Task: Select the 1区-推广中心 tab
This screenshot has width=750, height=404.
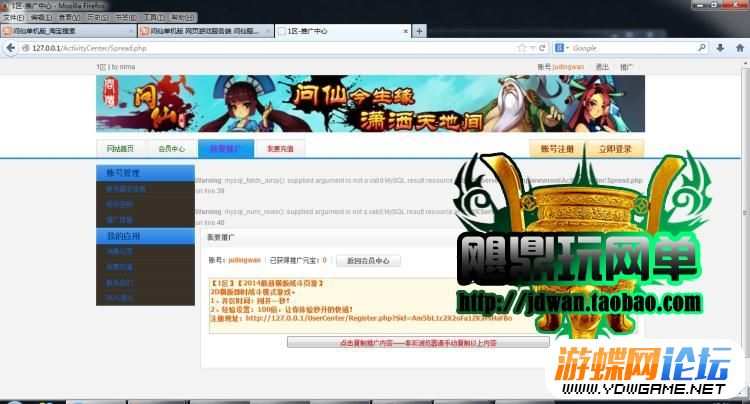Action: point(343,31)
